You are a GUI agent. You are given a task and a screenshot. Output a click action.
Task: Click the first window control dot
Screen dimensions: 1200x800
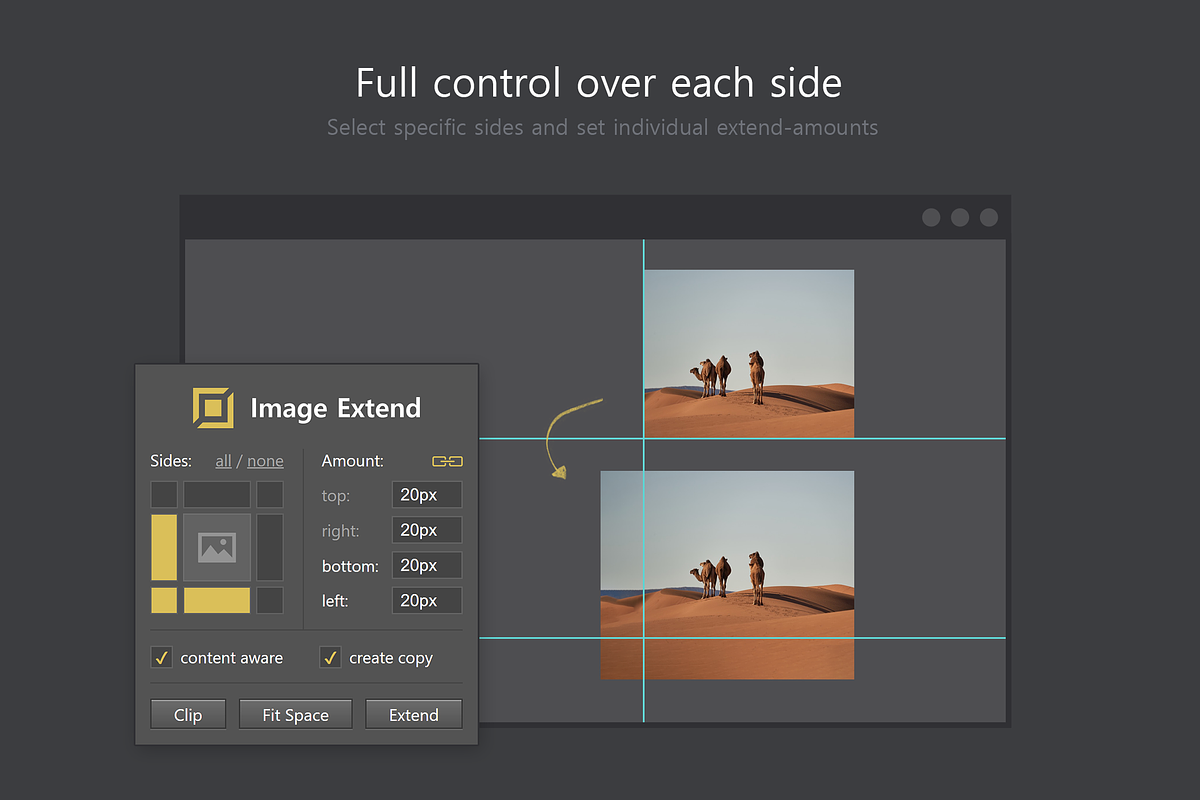coord(931,217)
